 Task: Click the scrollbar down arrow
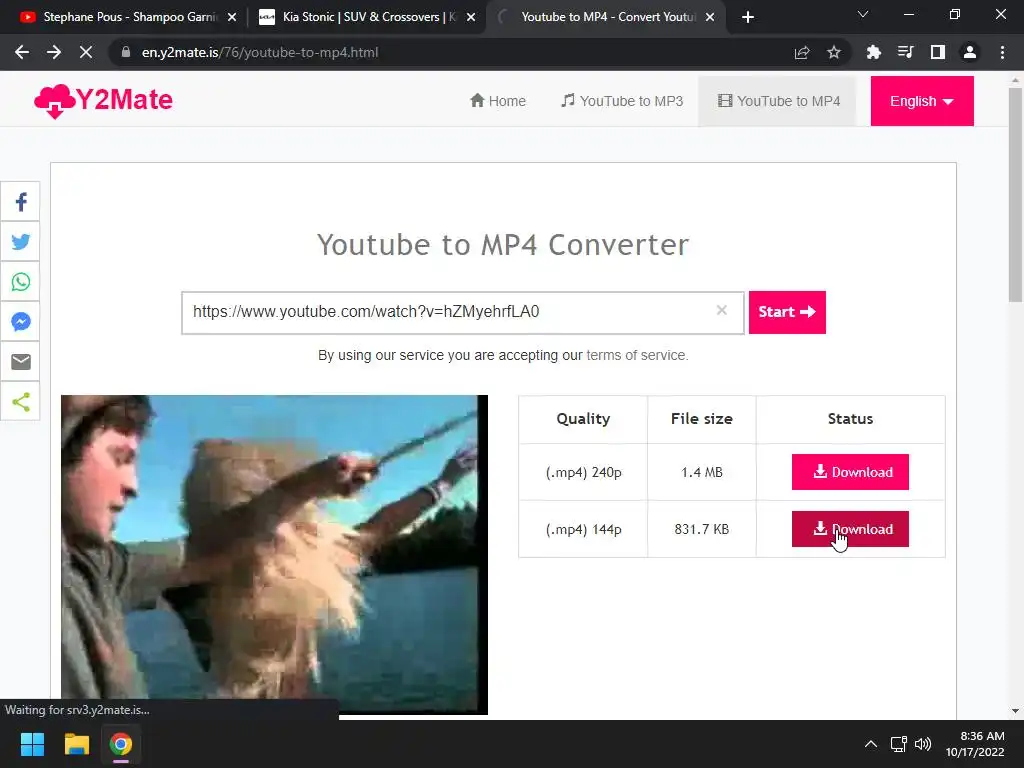(x=1015, y=711)
